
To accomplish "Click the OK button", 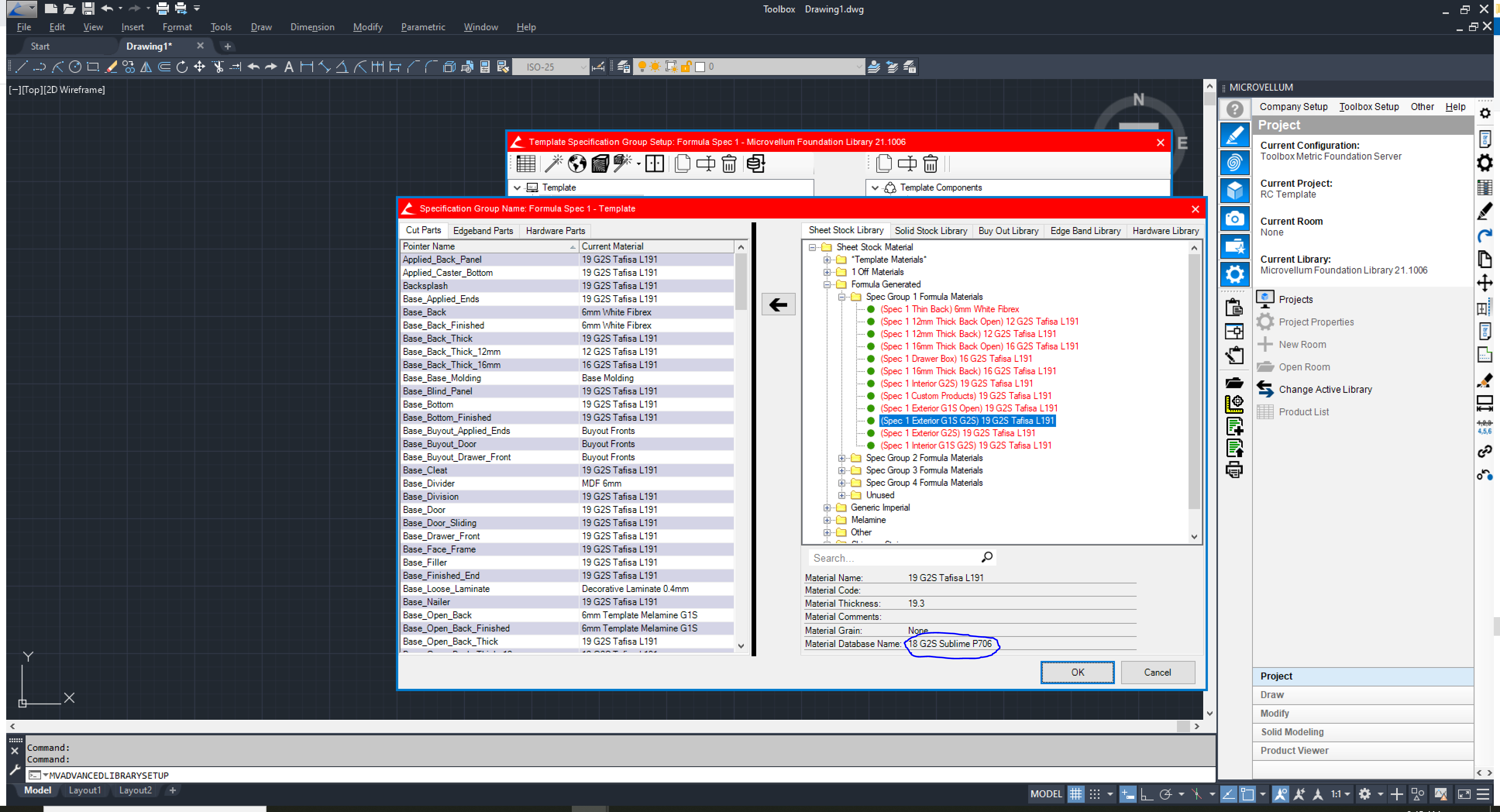I will pyautogui.click(x=1077, y=672).
